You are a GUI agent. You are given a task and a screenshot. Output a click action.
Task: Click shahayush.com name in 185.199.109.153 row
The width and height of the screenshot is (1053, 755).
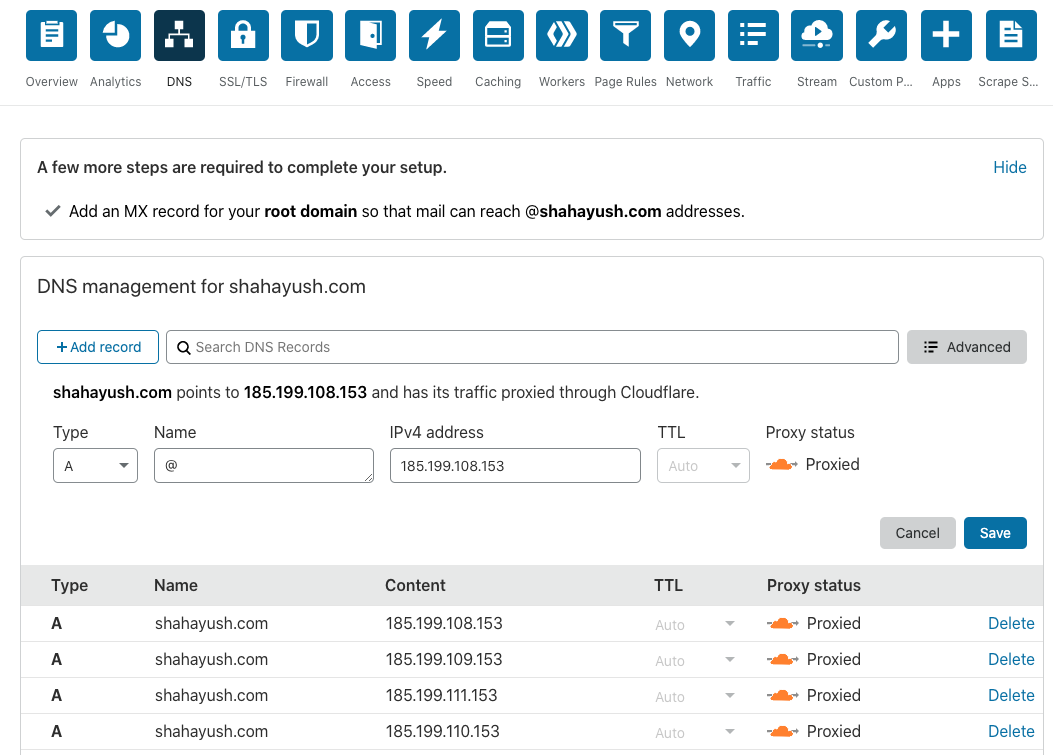[212, 660]
